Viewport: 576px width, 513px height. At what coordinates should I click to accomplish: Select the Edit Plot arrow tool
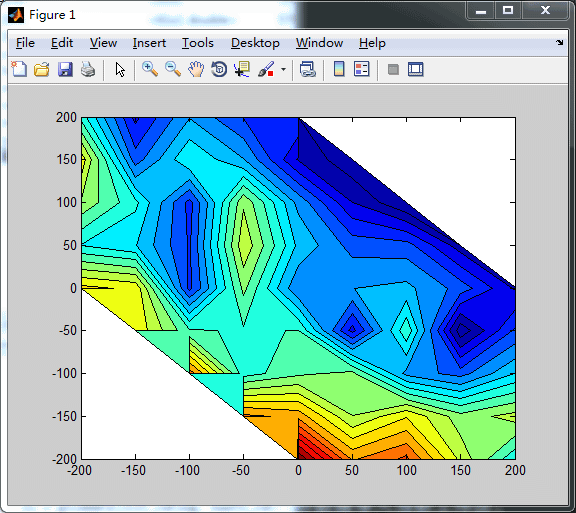point(120,69)
